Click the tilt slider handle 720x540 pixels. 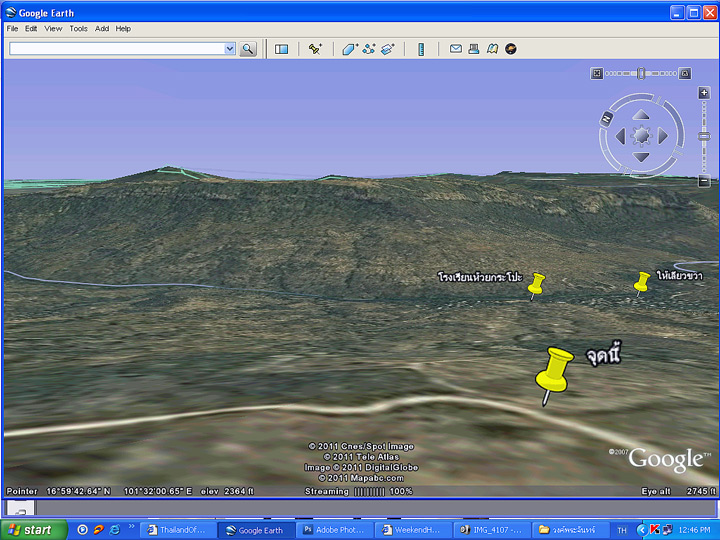[x=642, y=73]
